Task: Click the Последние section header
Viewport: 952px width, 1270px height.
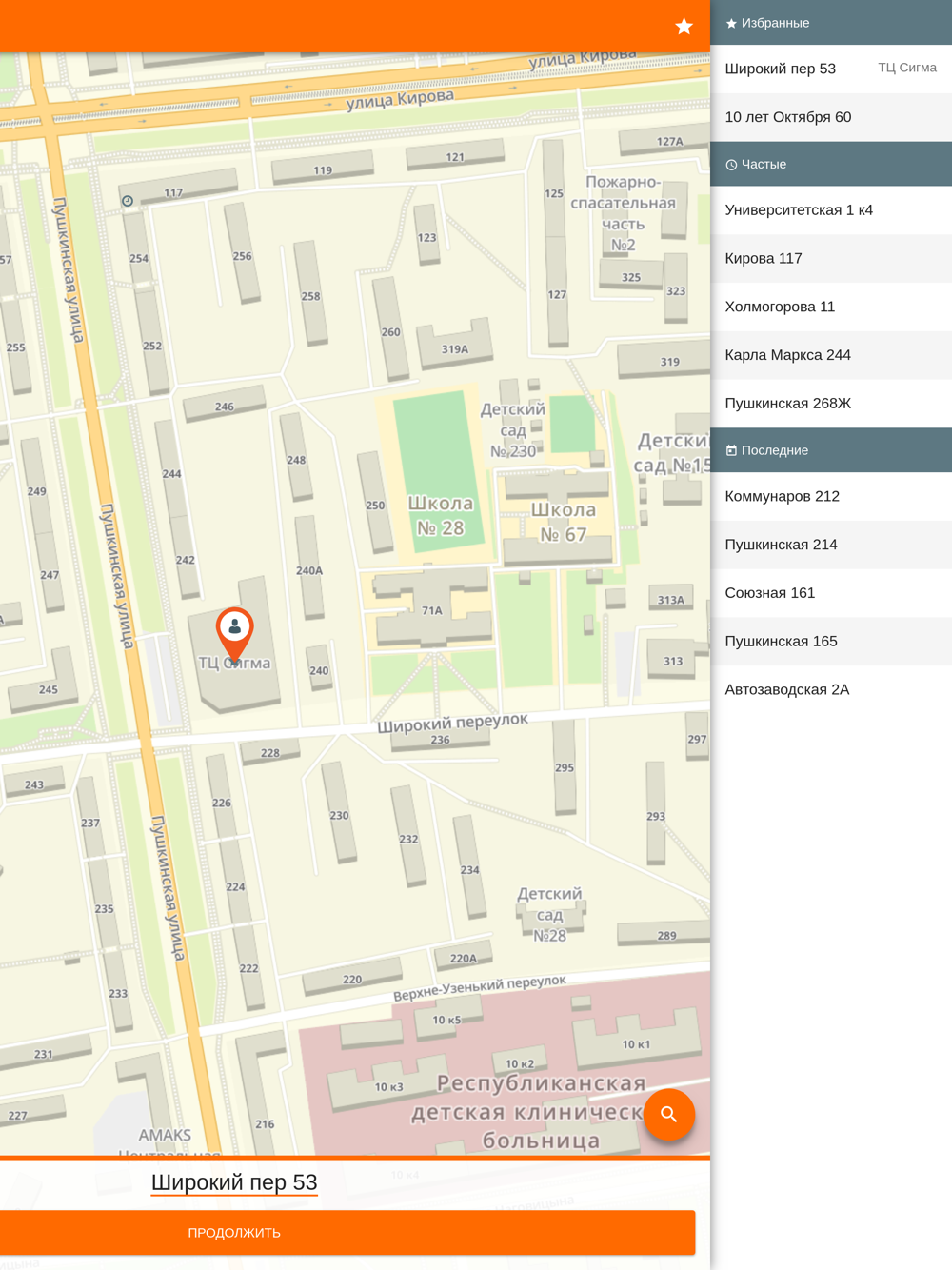Action: click(x=830, y=450)
